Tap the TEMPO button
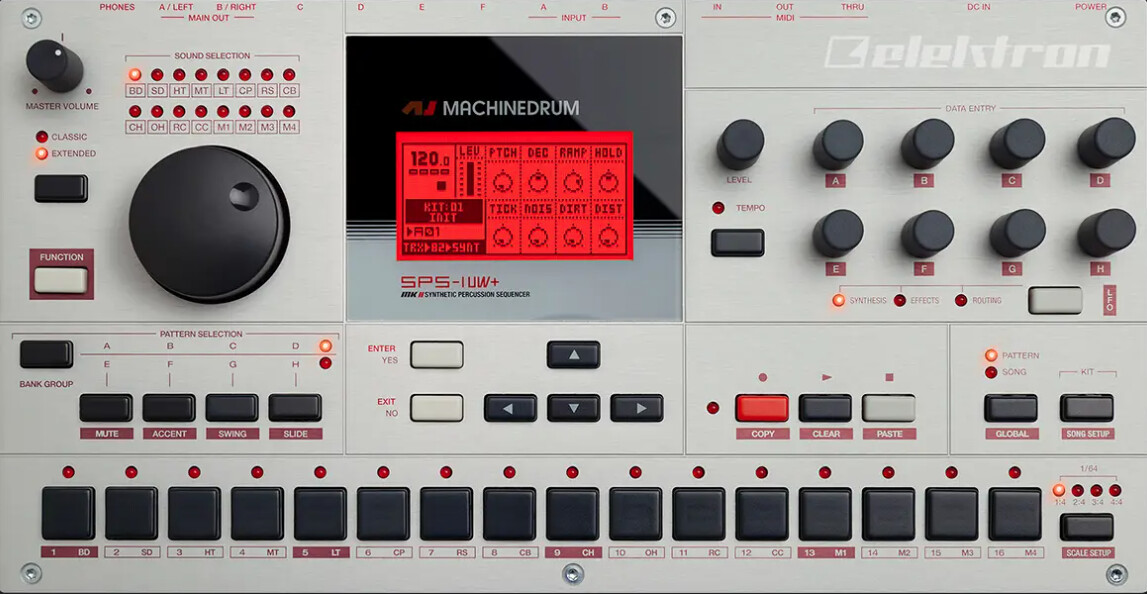 (x=738, y=243)
